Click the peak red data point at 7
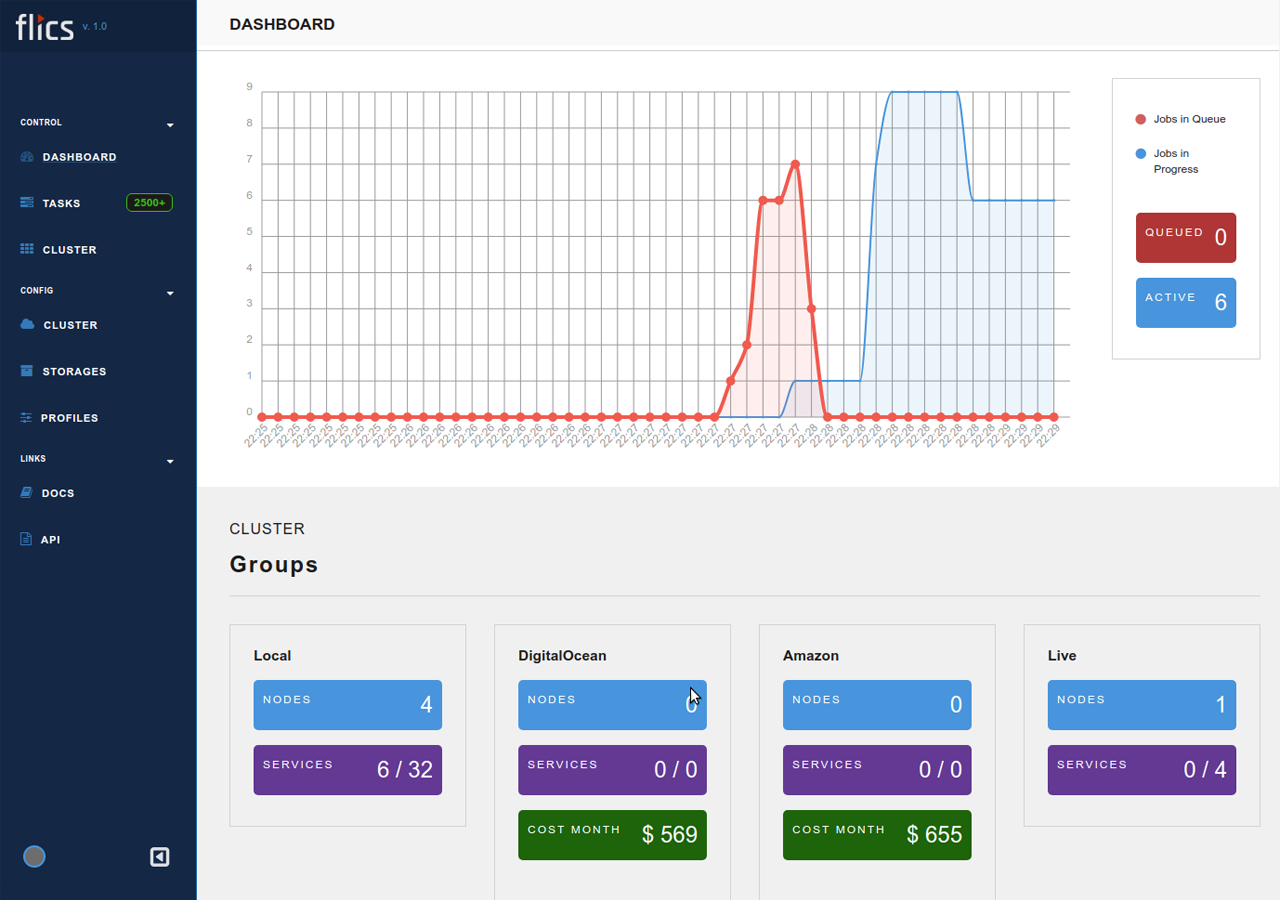1280x900 pixels. [x=795, y=164]
